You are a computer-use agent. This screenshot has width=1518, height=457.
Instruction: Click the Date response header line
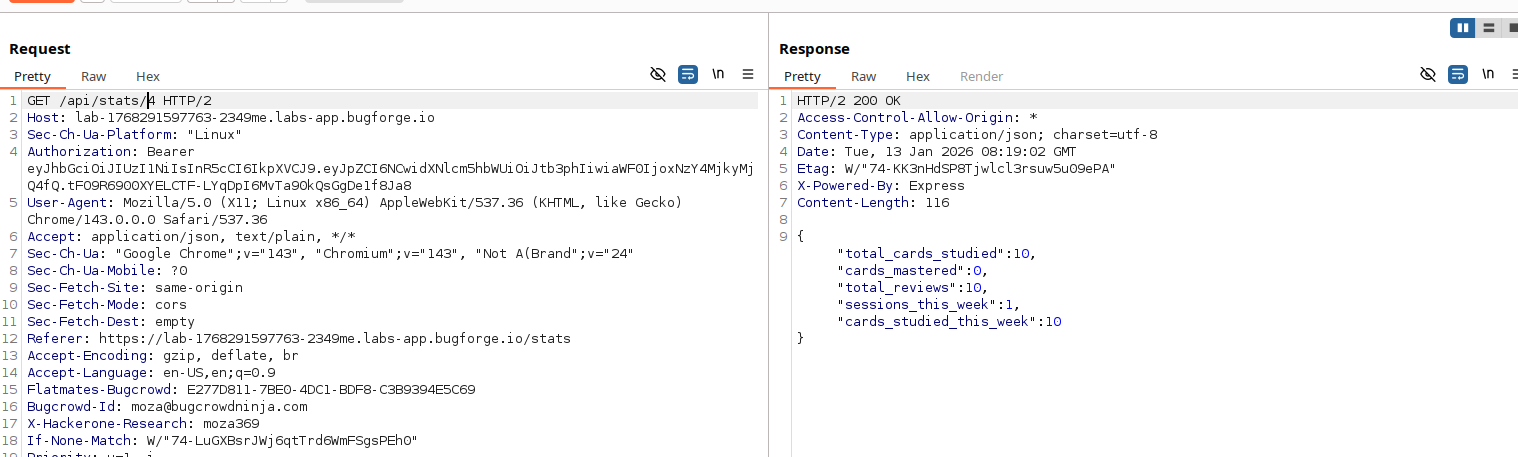tap(937, 152)
